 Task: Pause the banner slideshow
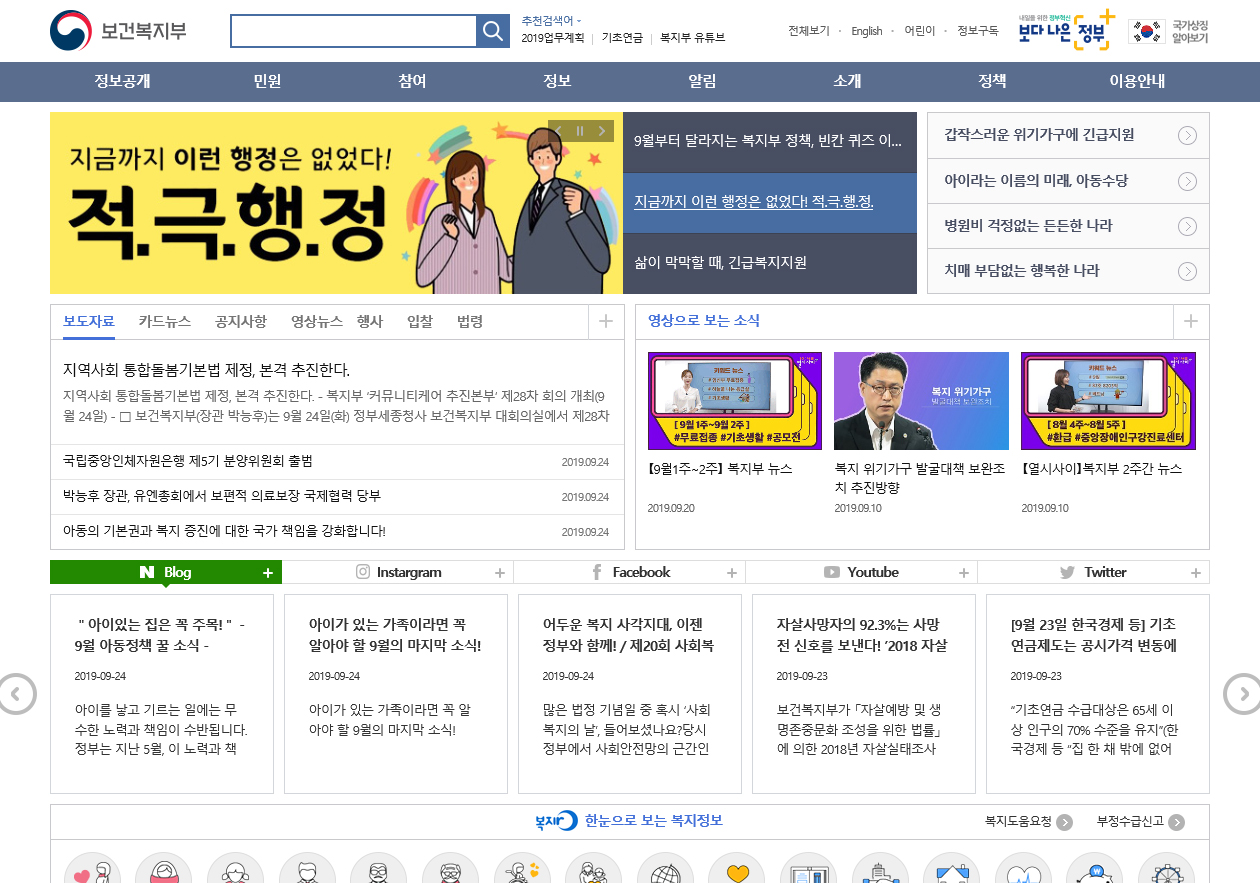[x=580, y=131]
